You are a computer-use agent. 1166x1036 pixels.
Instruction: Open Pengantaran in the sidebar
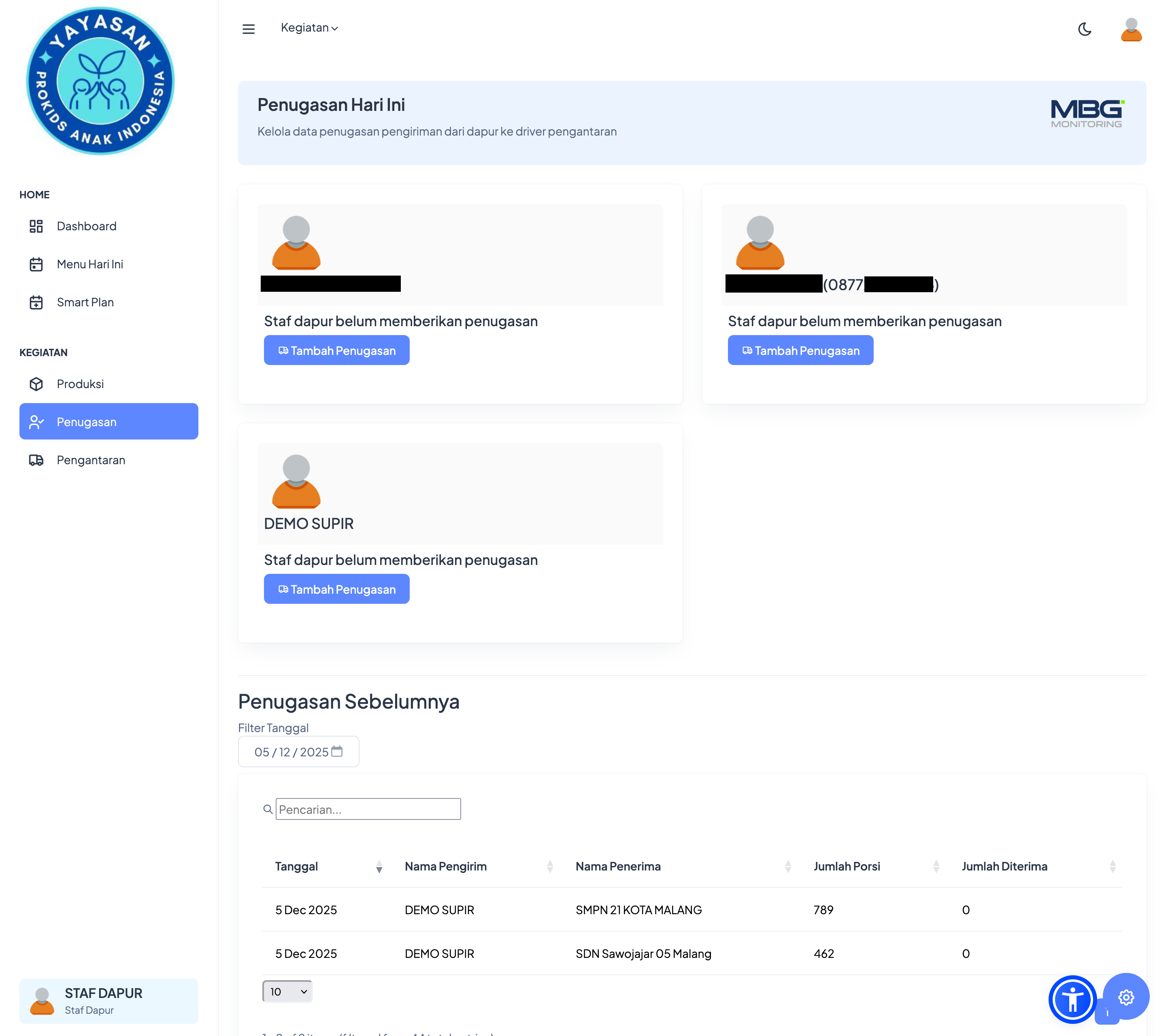point(91,460)
